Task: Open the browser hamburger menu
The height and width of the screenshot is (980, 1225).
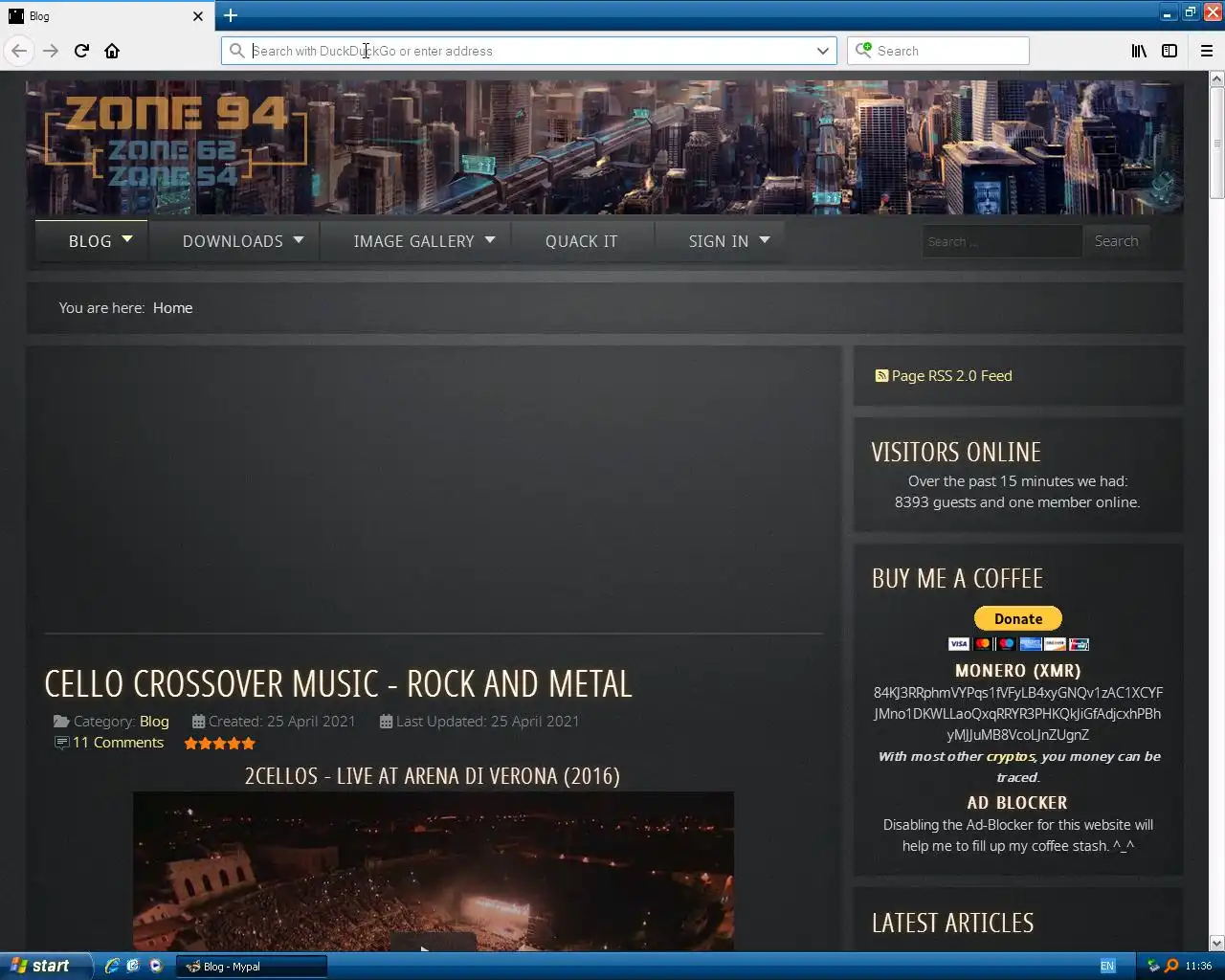Action: click(x=1207, y=51)
